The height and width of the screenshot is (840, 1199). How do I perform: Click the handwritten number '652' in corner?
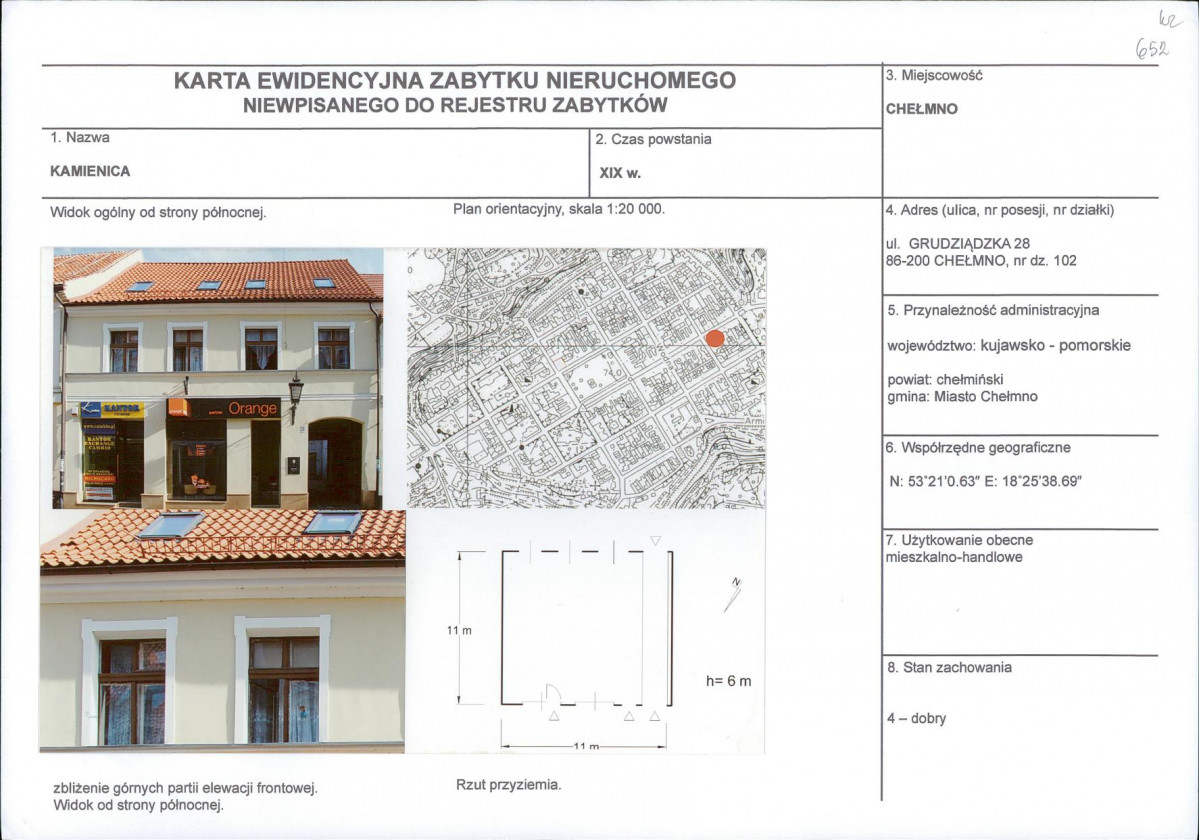pyautogui.click(x=1152, y=49)
